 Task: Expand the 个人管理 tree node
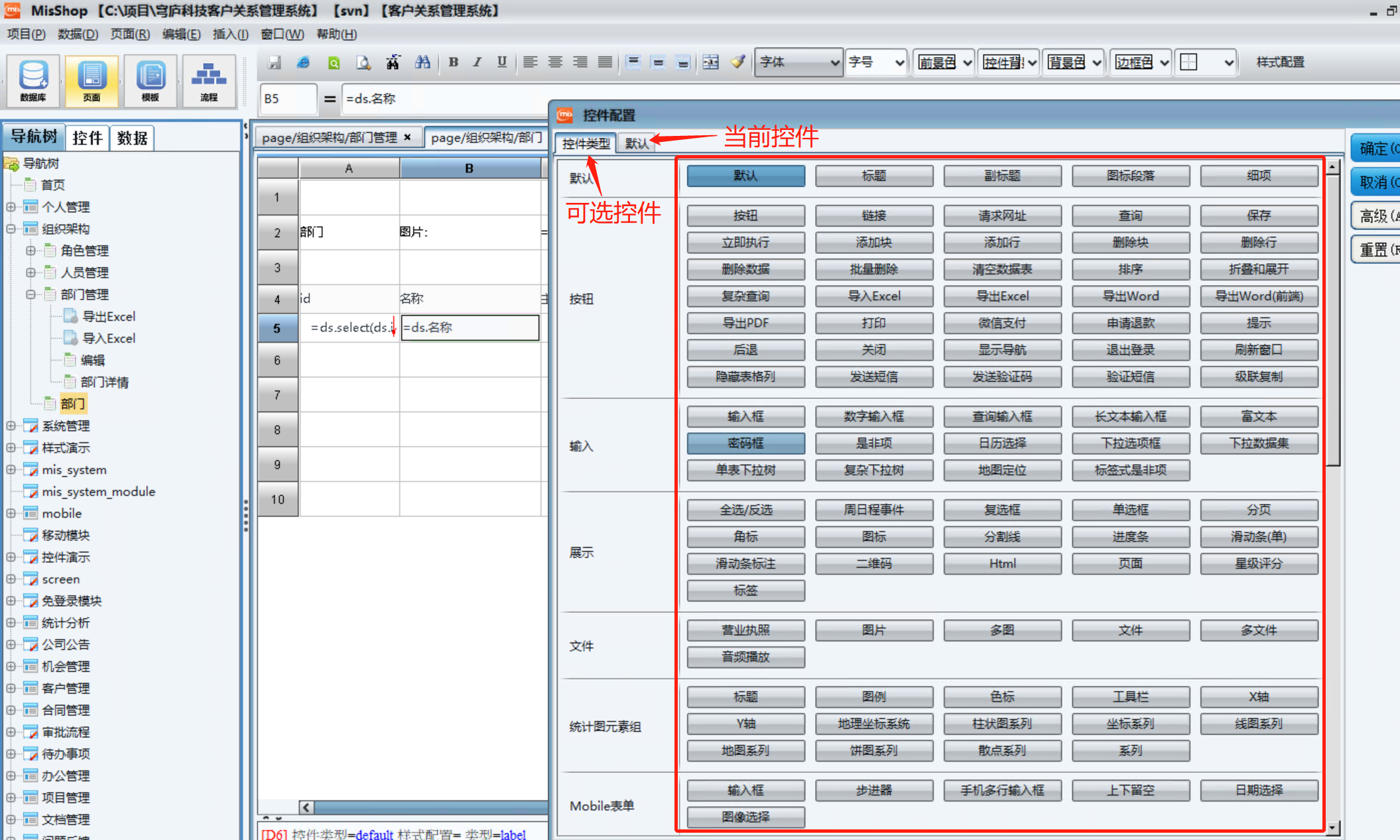11,207
